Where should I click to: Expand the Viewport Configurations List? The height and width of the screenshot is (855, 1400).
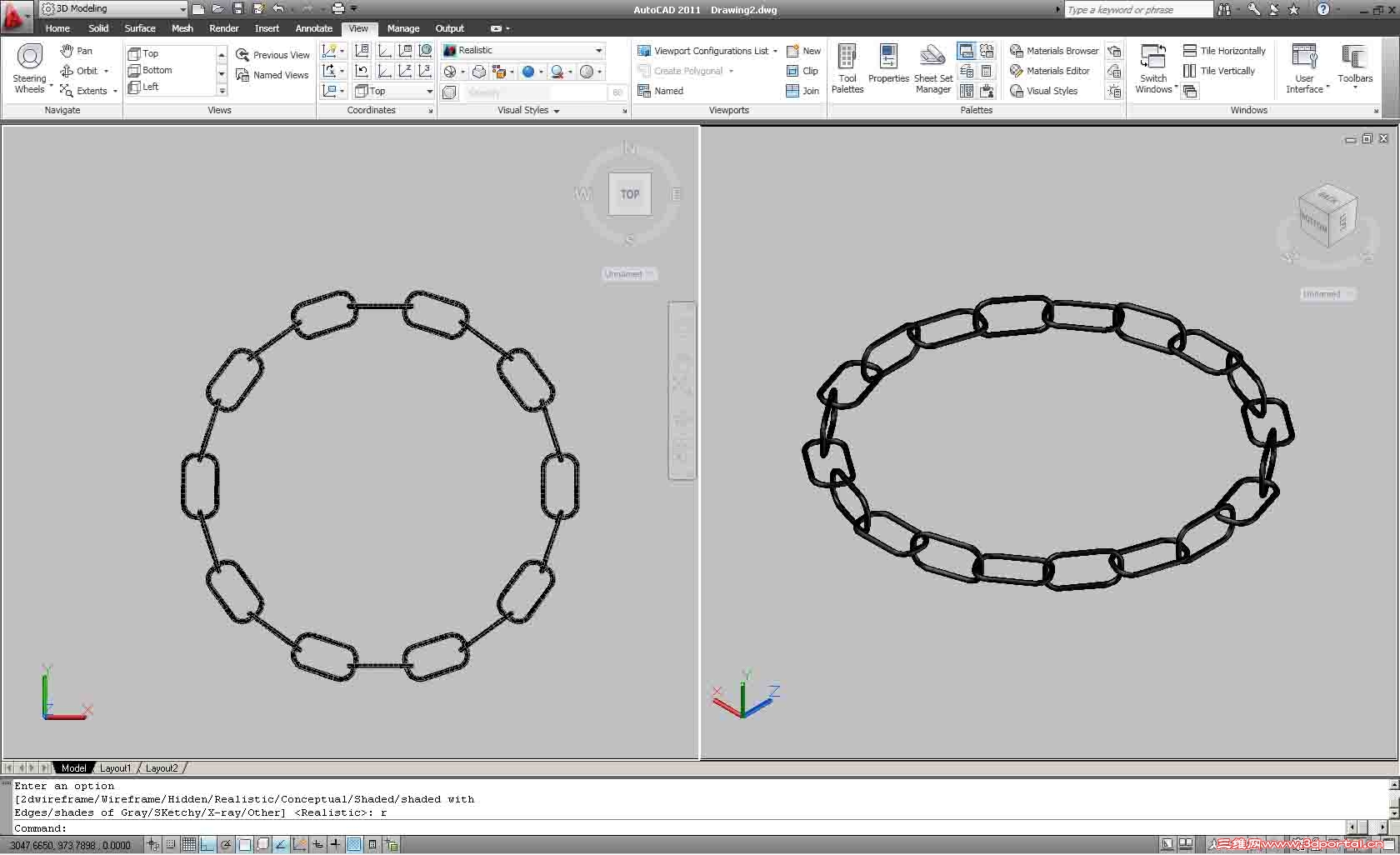point(707,51)
